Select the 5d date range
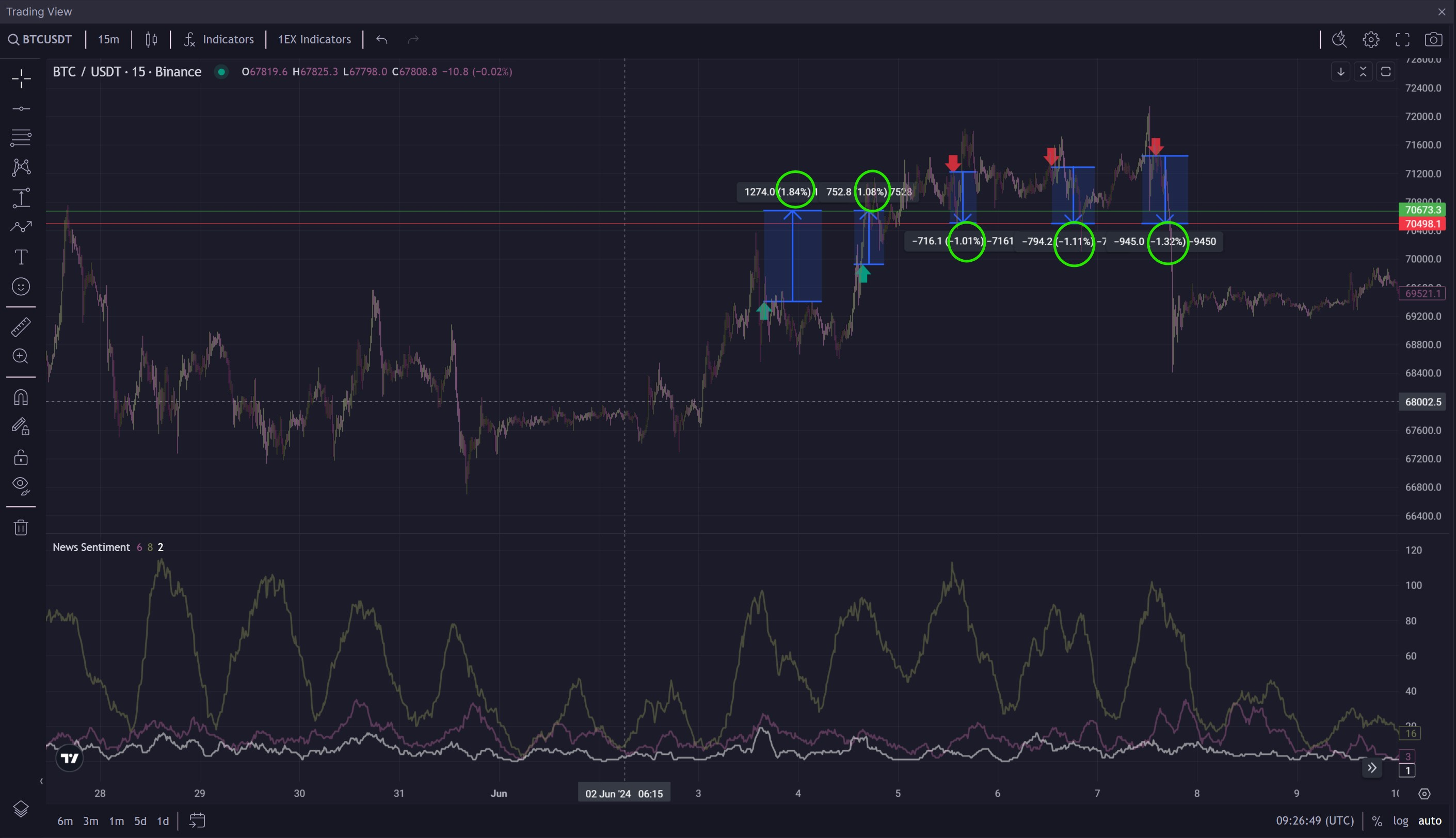 click(140, 821)
